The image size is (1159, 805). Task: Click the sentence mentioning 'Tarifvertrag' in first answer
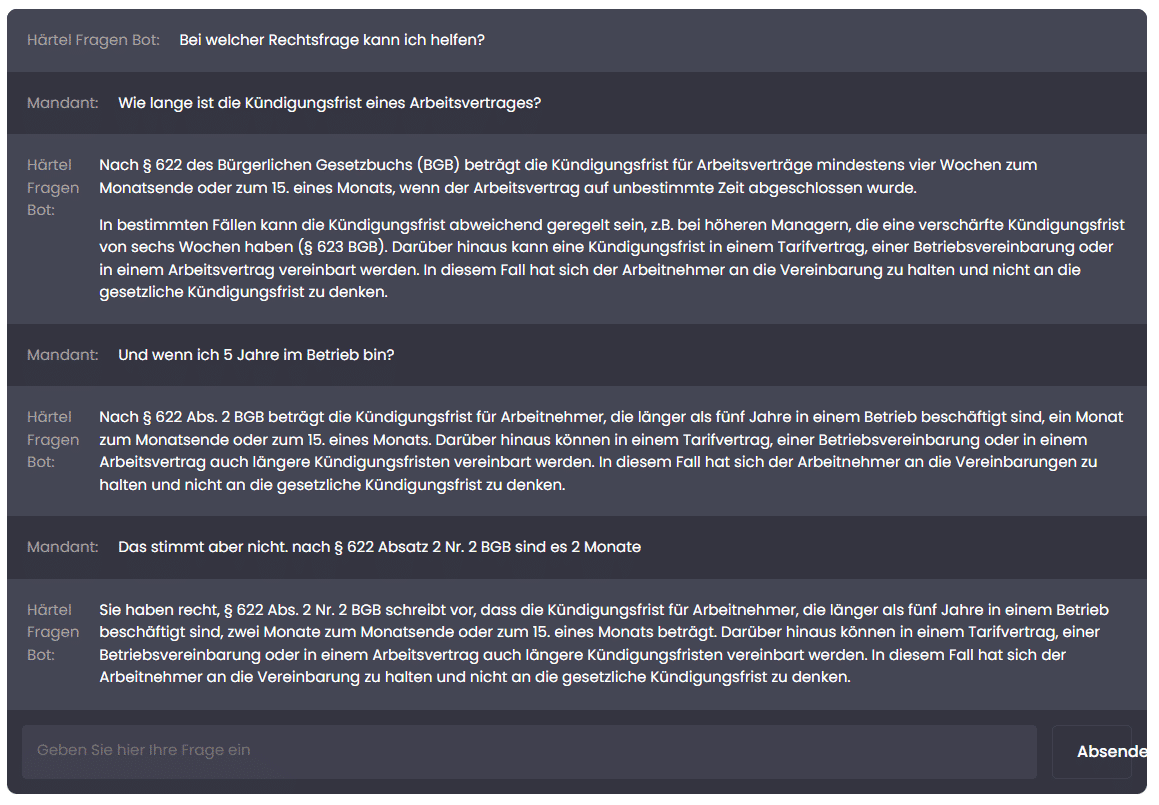coord(608,258)
